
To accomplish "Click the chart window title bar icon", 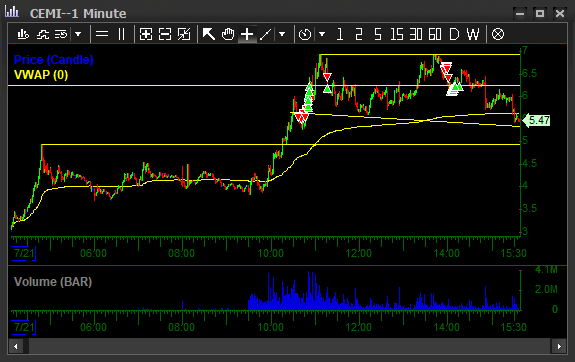I will click(12, 12).
